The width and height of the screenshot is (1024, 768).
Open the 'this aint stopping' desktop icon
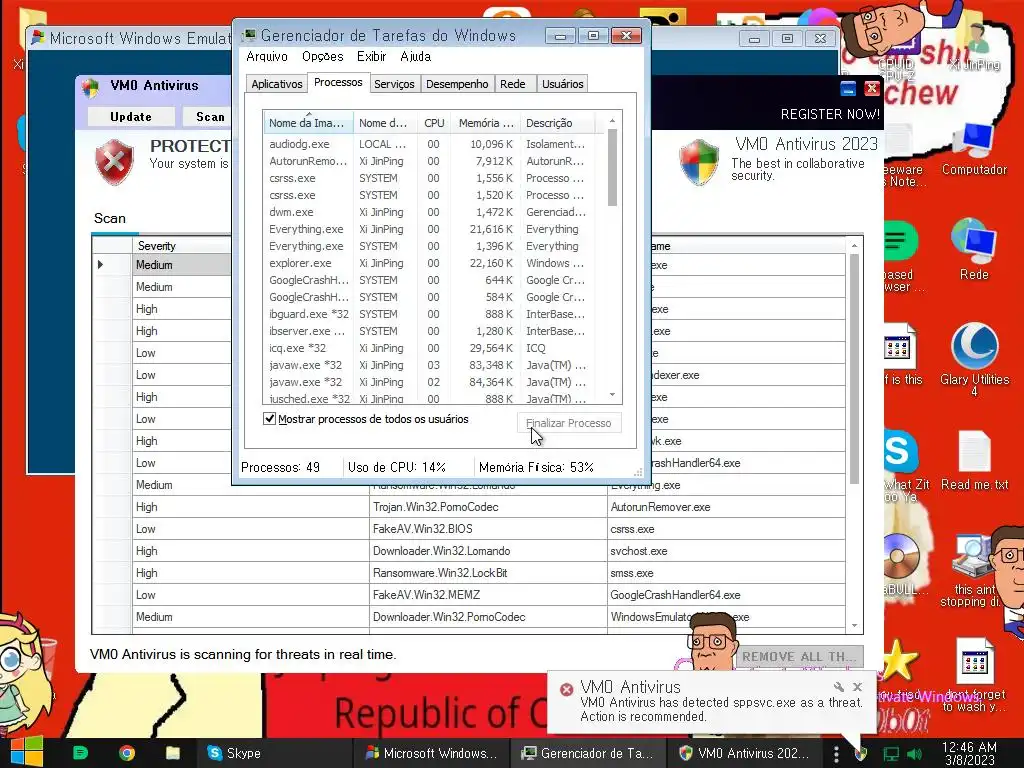[974, 568]
